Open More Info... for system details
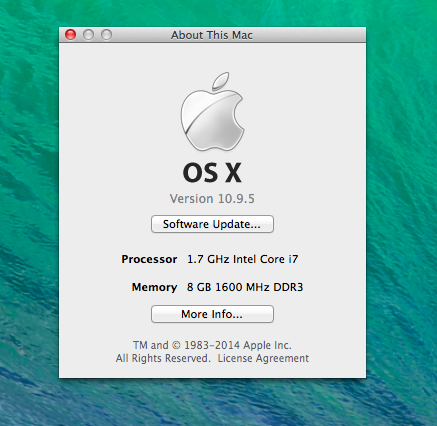 [x=212, y=314]
